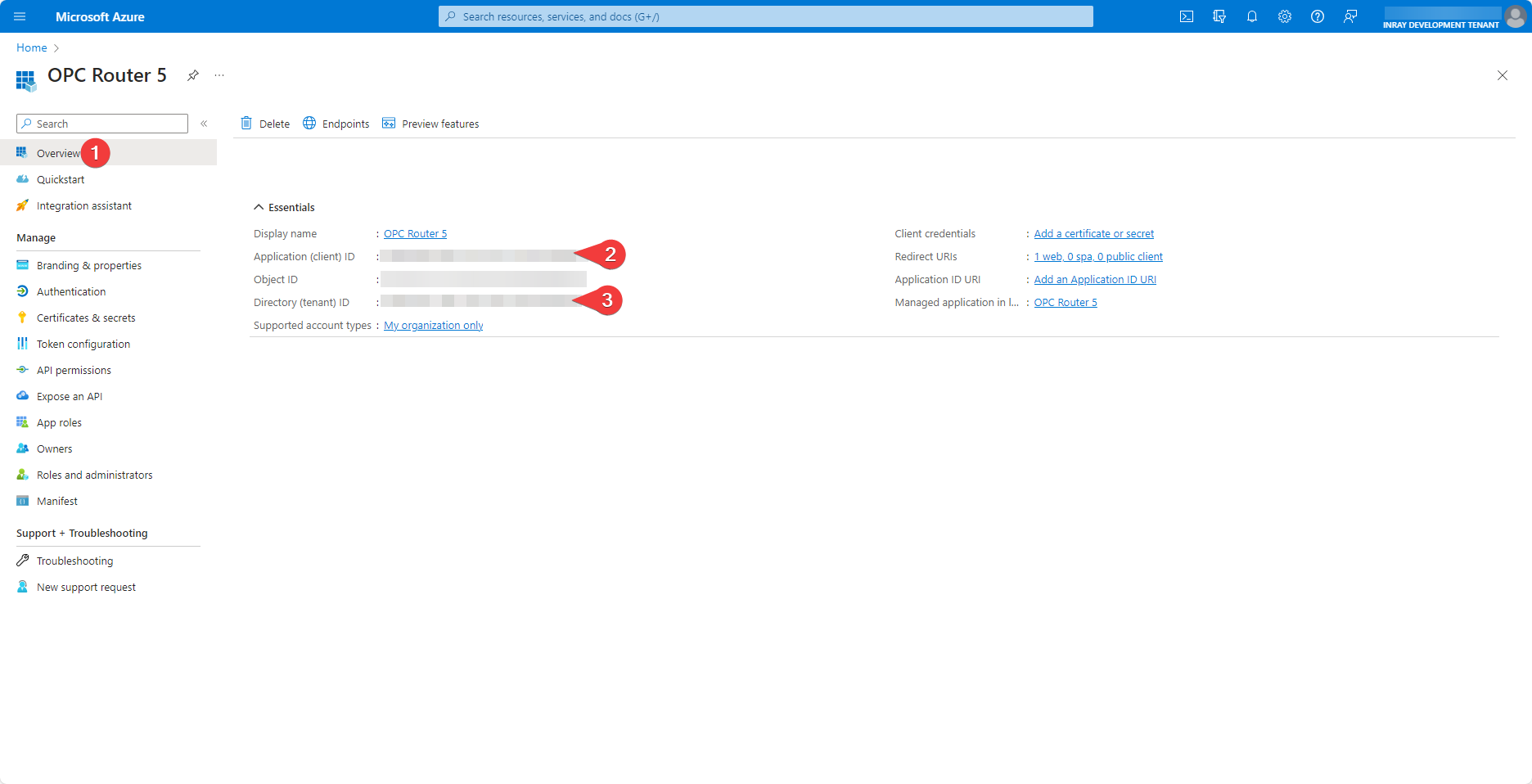Open Preview features in the toolbar
1532x784 pixels.
430,124
